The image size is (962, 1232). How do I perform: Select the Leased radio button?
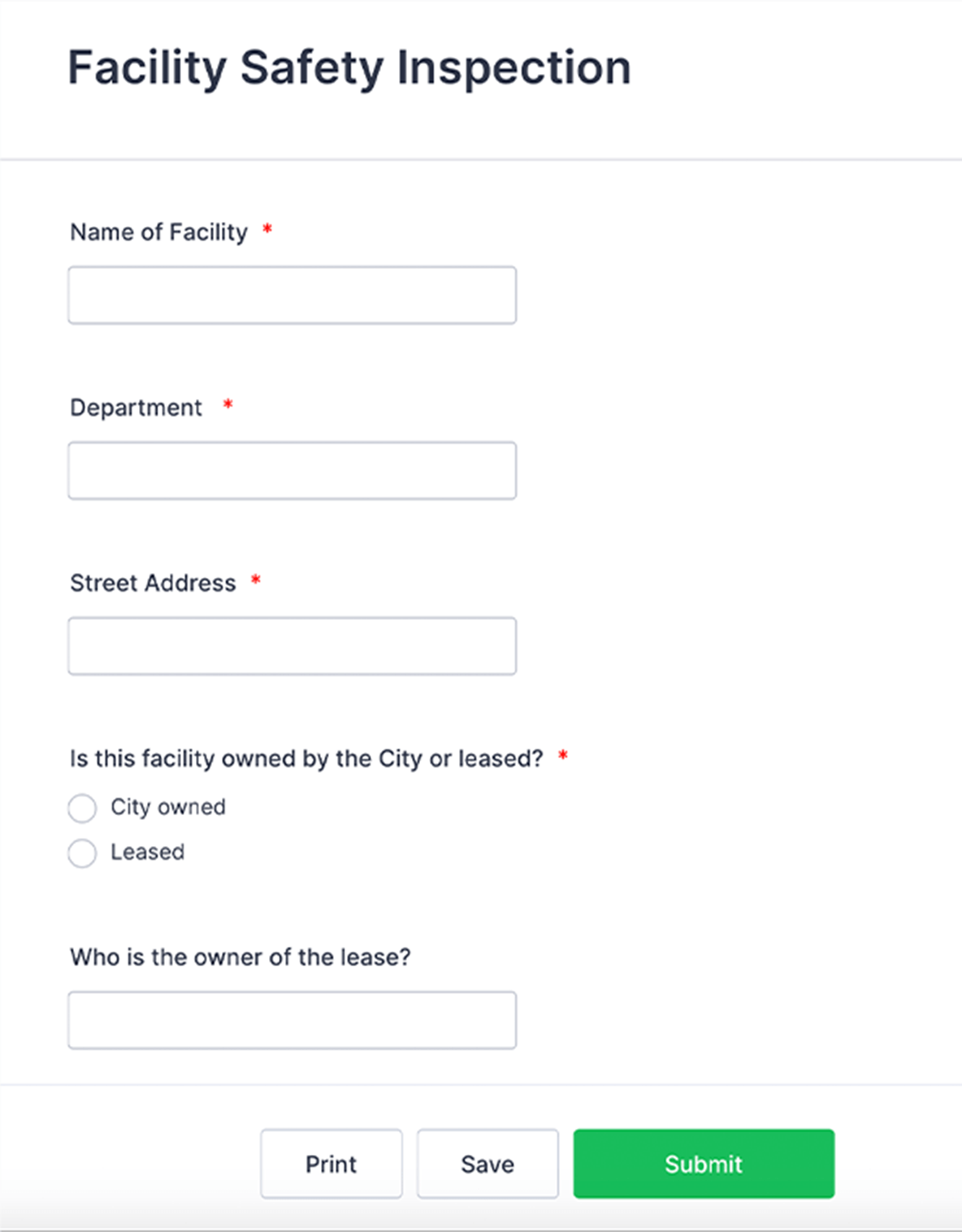coord(82,853)
